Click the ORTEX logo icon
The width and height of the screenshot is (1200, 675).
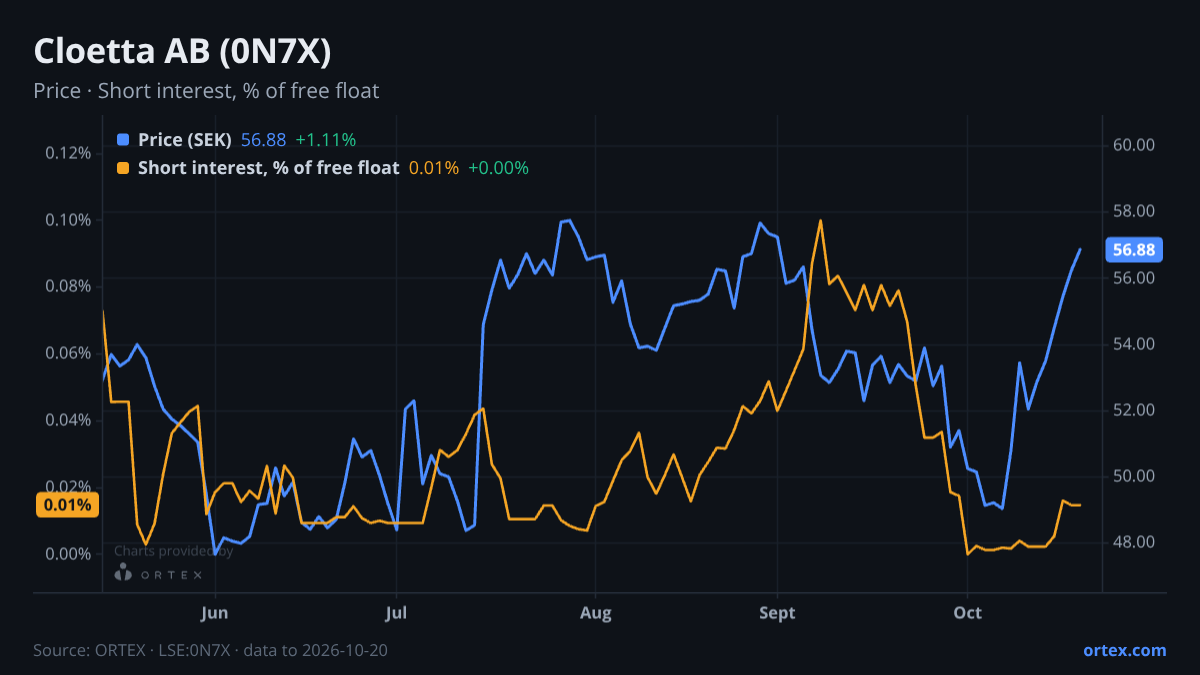(123, 573)
